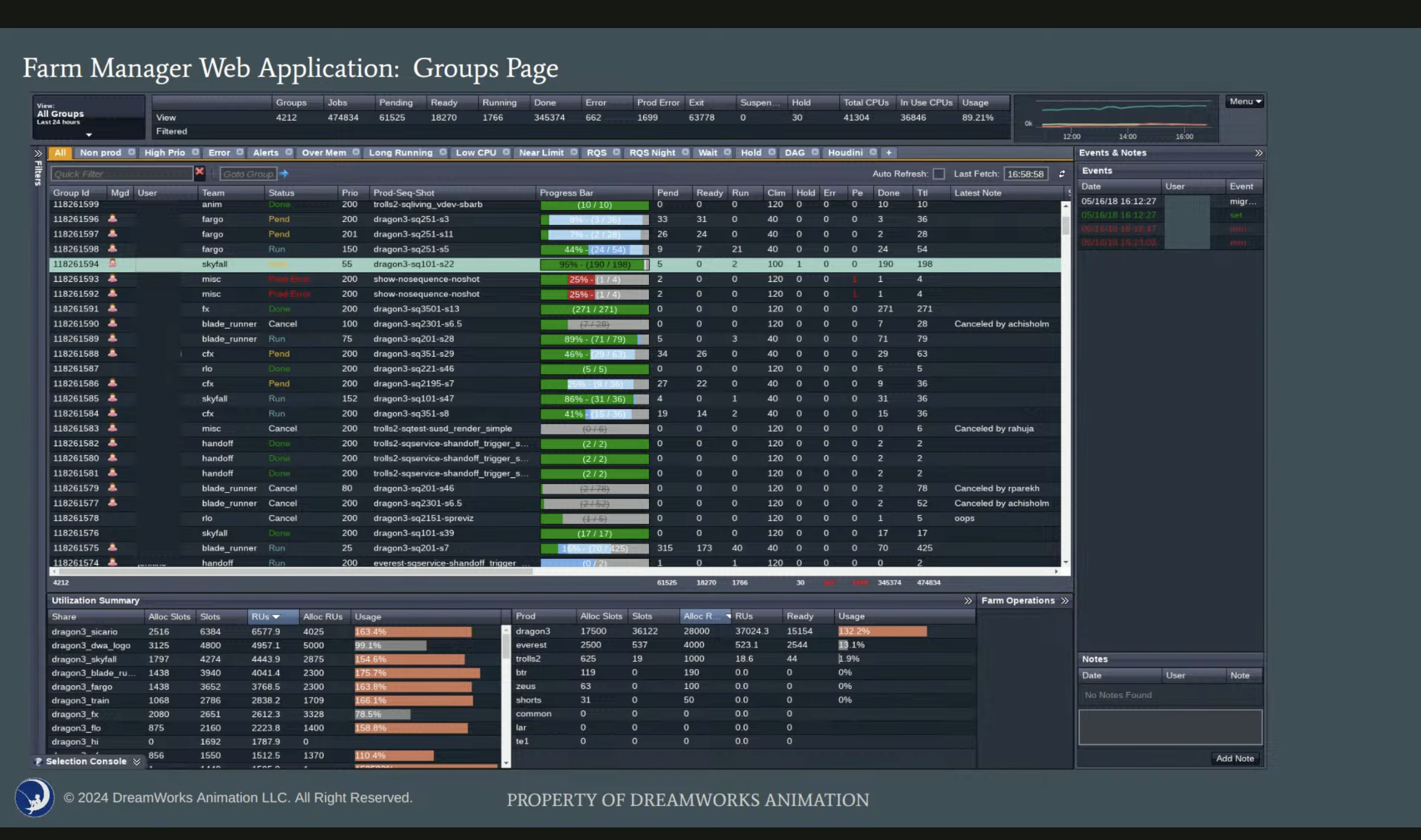
Task: Click user icon on row 118261583
Action: point(113,428)
